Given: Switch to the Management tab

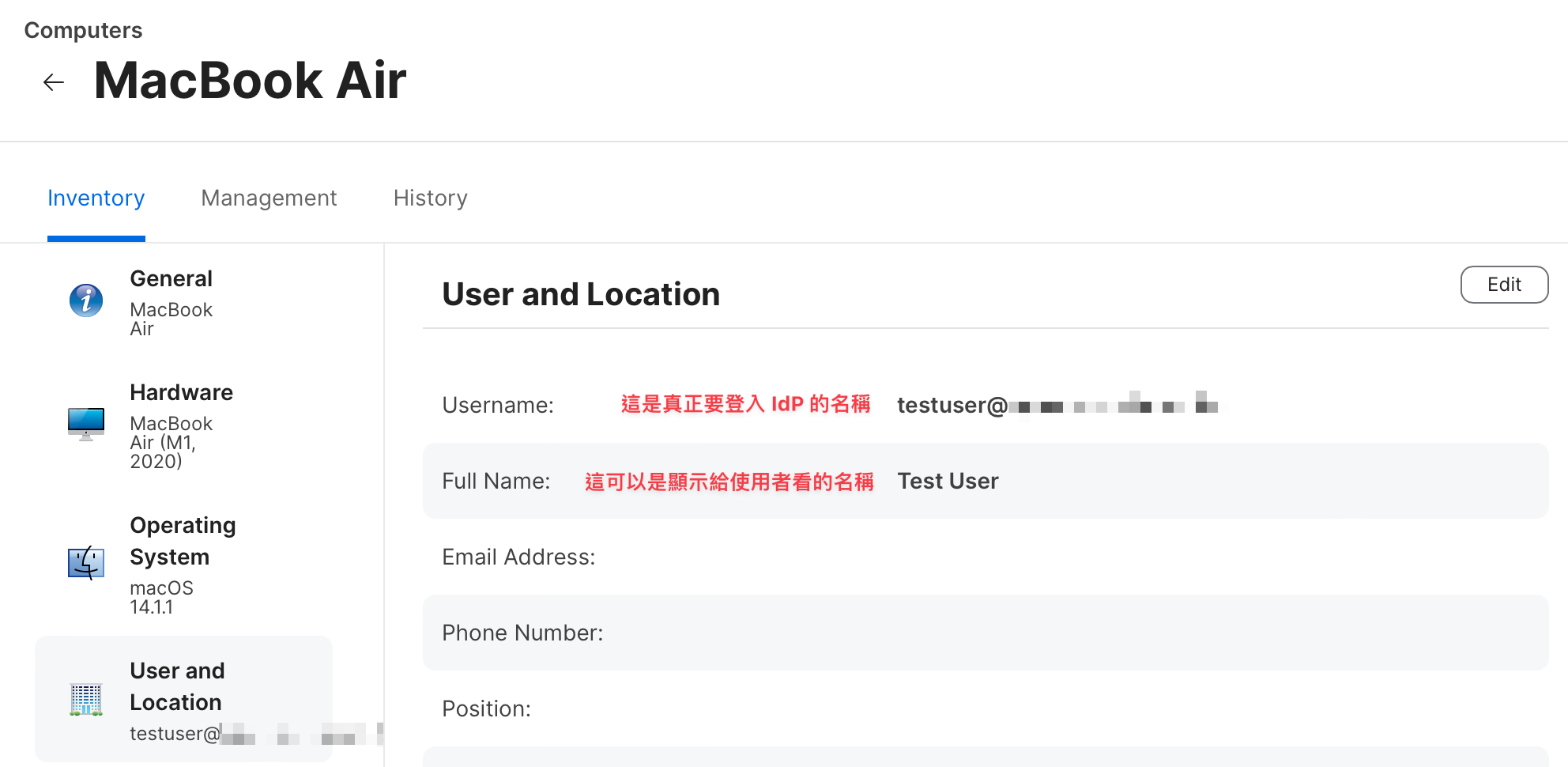Looking at the screenshot, I should tap(269, 198).
